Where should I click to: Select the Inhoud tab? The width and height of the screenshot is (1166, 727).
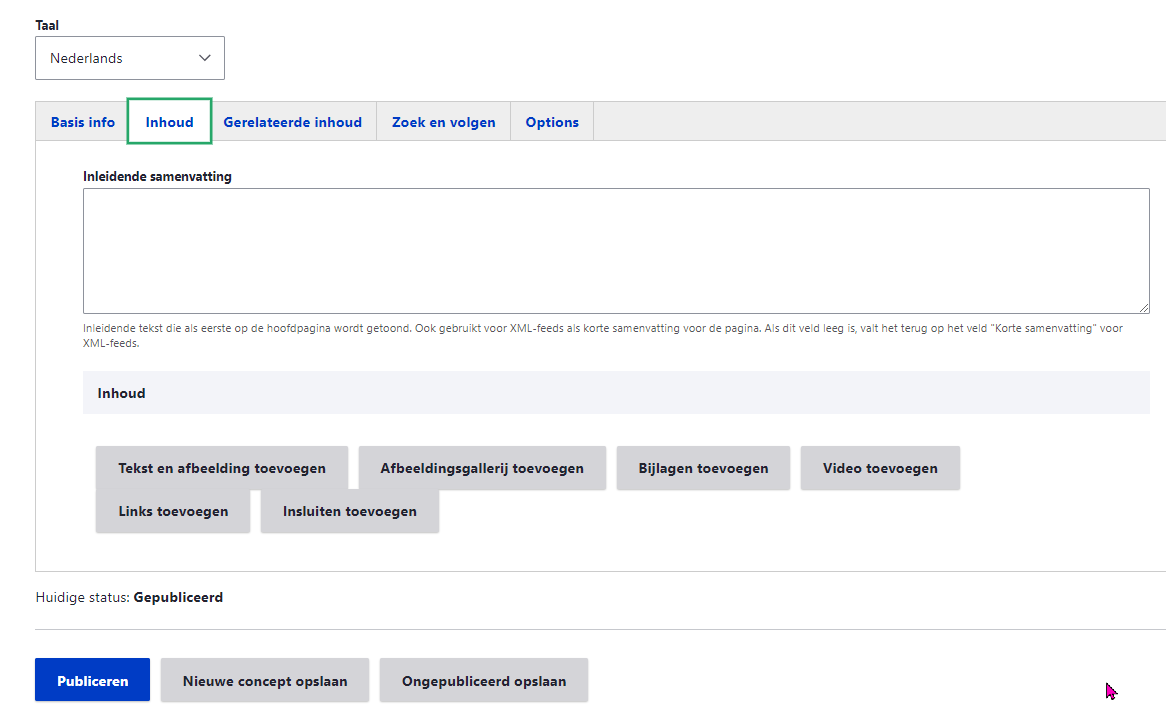(x=169, y=122)
